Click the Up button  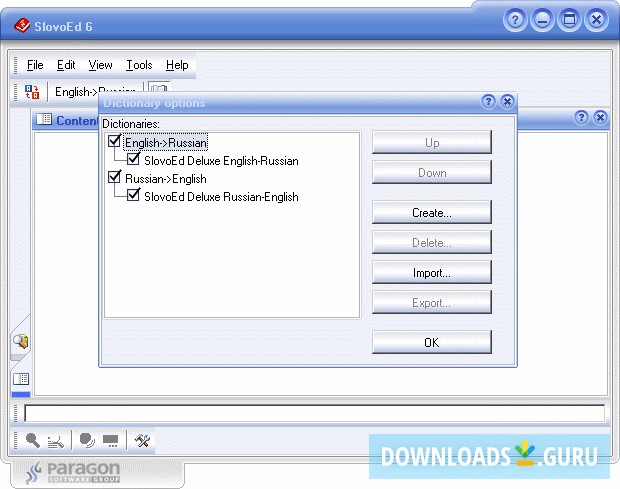432,142
